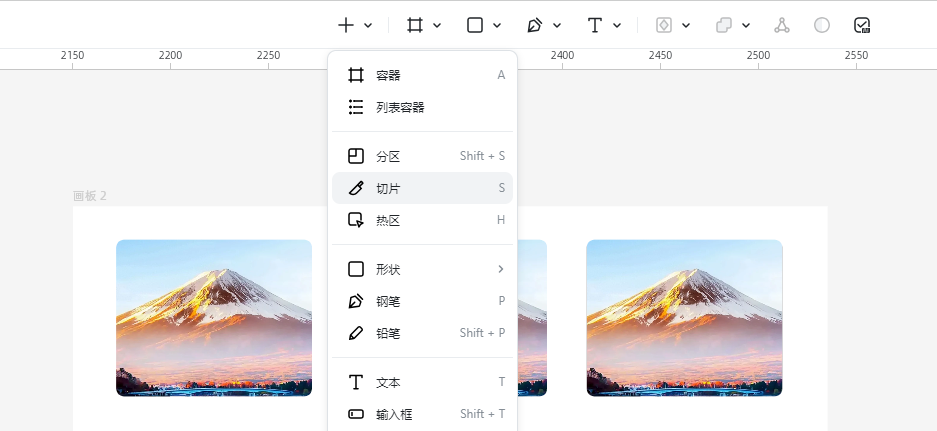Select the rectangle shape tool in toolbar

tap(475, 25)
